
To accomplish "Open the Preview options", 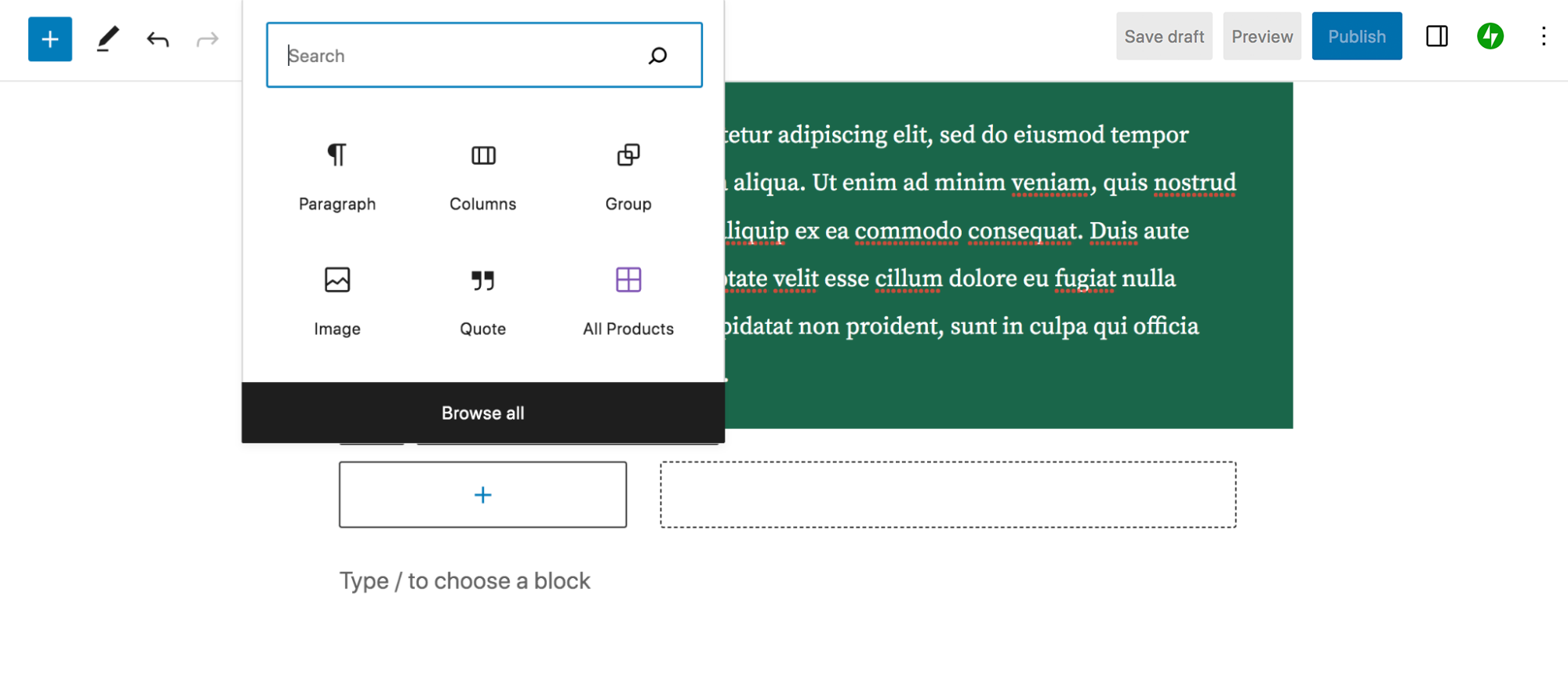I will point(1262,36).
